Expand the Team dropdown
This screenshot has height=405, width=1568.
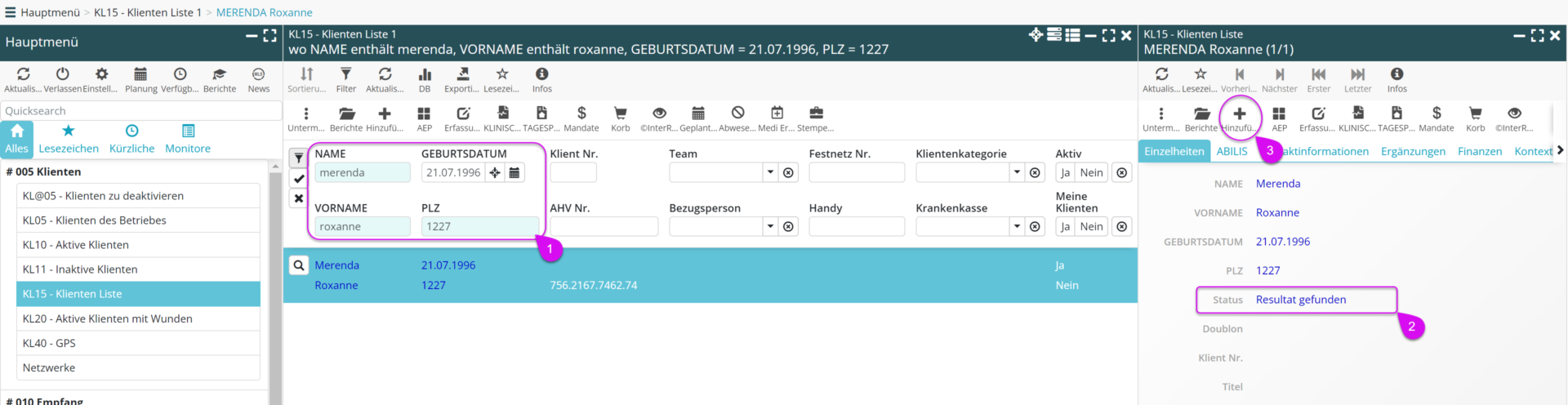(770, 172)
